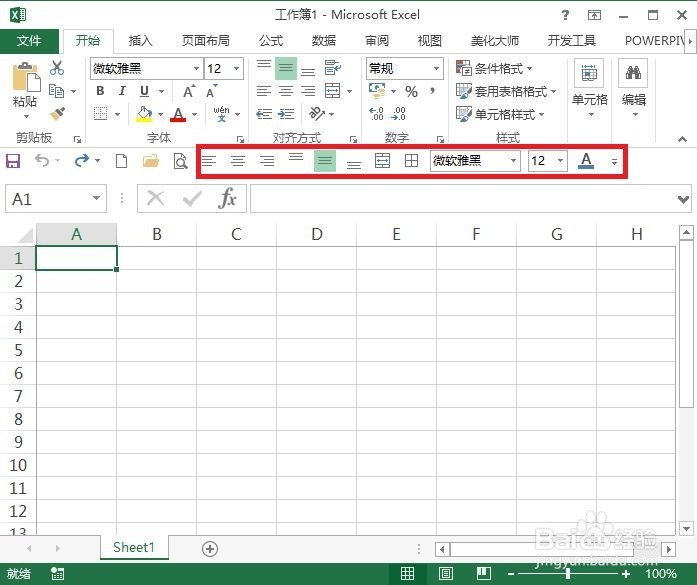Create a new blank workbook icon
Screen dimensions: 697x585
coord(121,160)
